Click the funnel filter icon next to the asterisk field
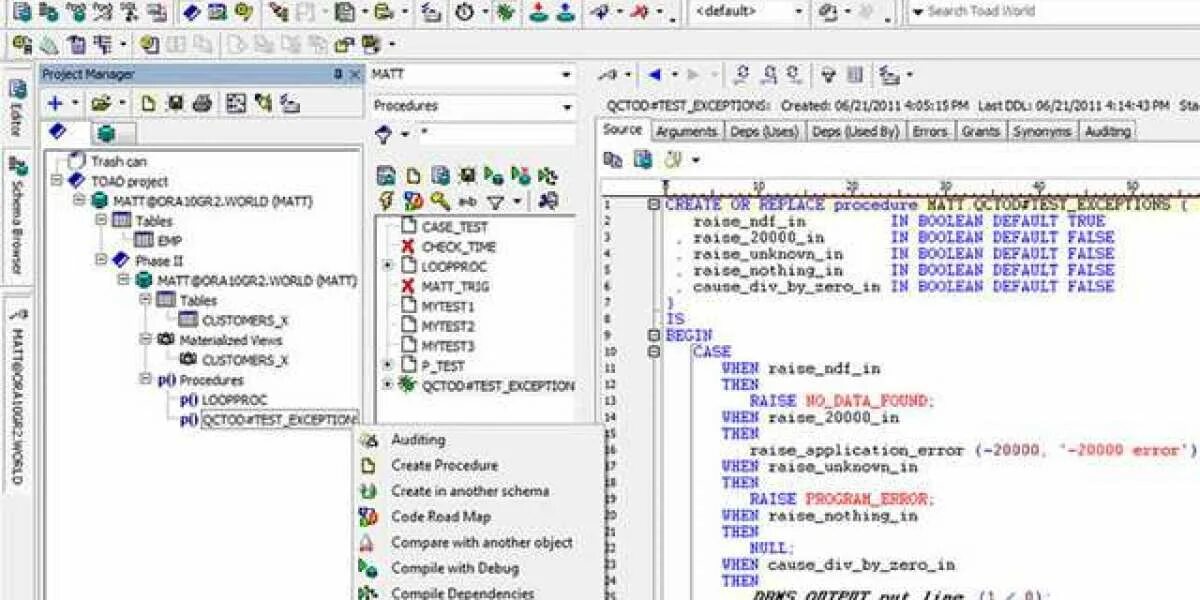Viewport: 1200px width, 600px height. [383, 134]
